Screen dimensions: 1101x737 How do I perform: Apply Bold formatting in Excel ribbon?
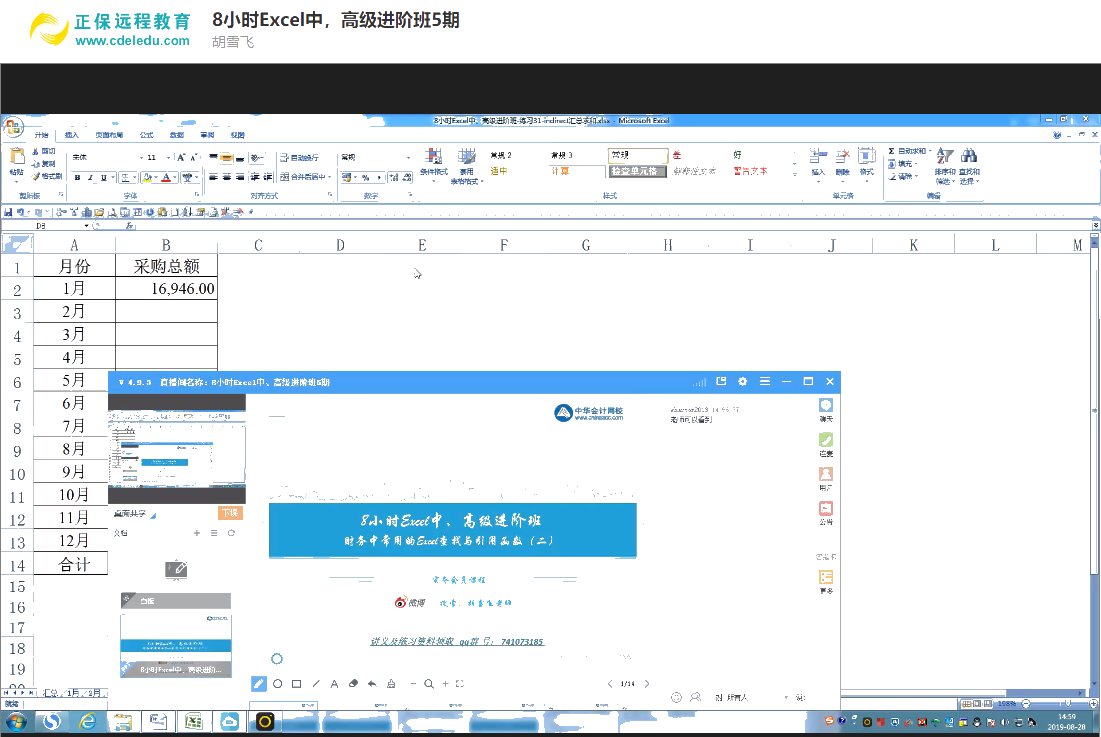[77, 178]
